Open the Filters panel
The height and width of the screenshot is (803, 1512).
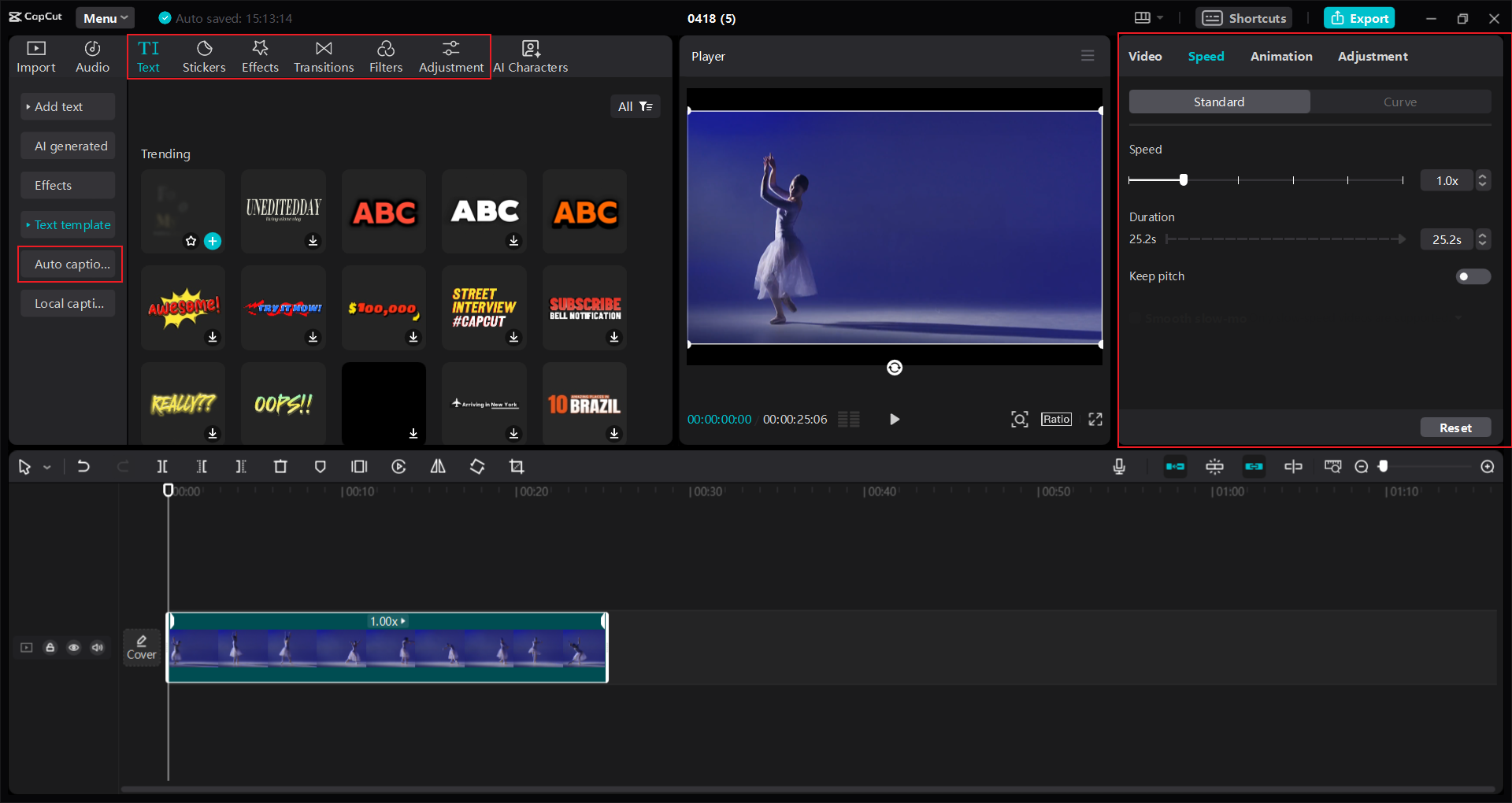pyautogui.click(x=386, y=57)
